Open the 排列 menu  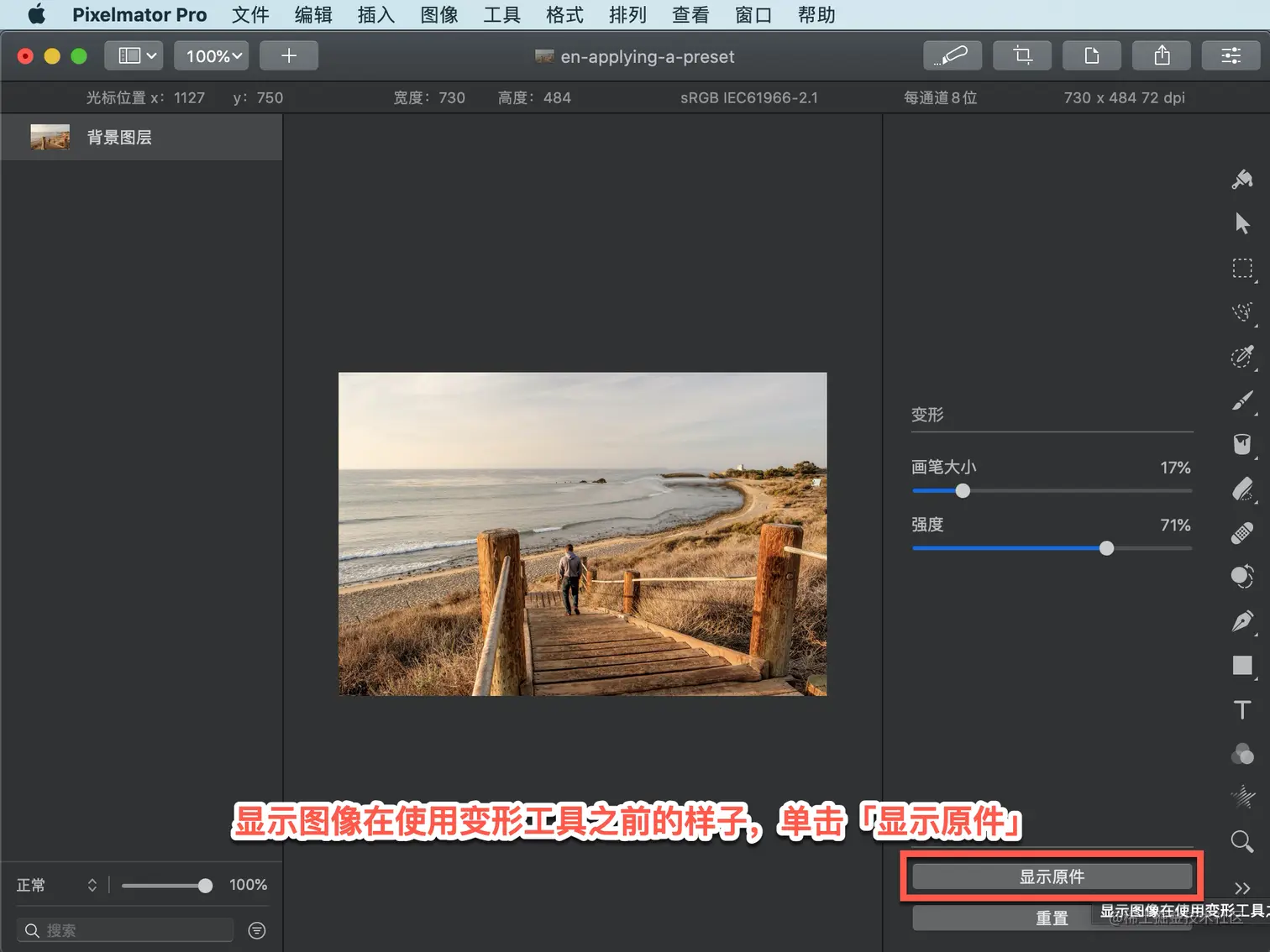click(x=627, y=14)
